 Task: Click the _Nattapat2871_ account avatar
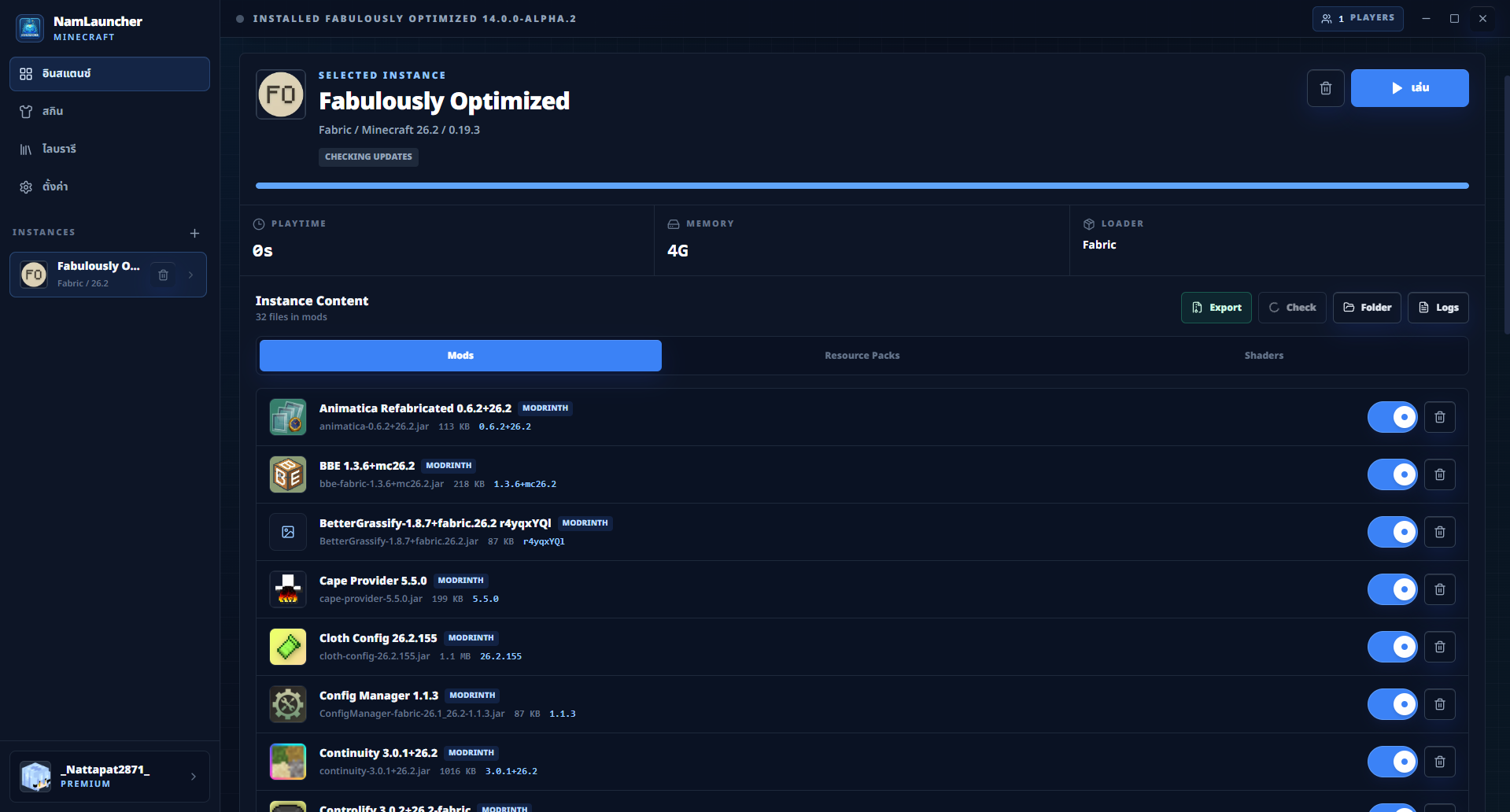35,777
